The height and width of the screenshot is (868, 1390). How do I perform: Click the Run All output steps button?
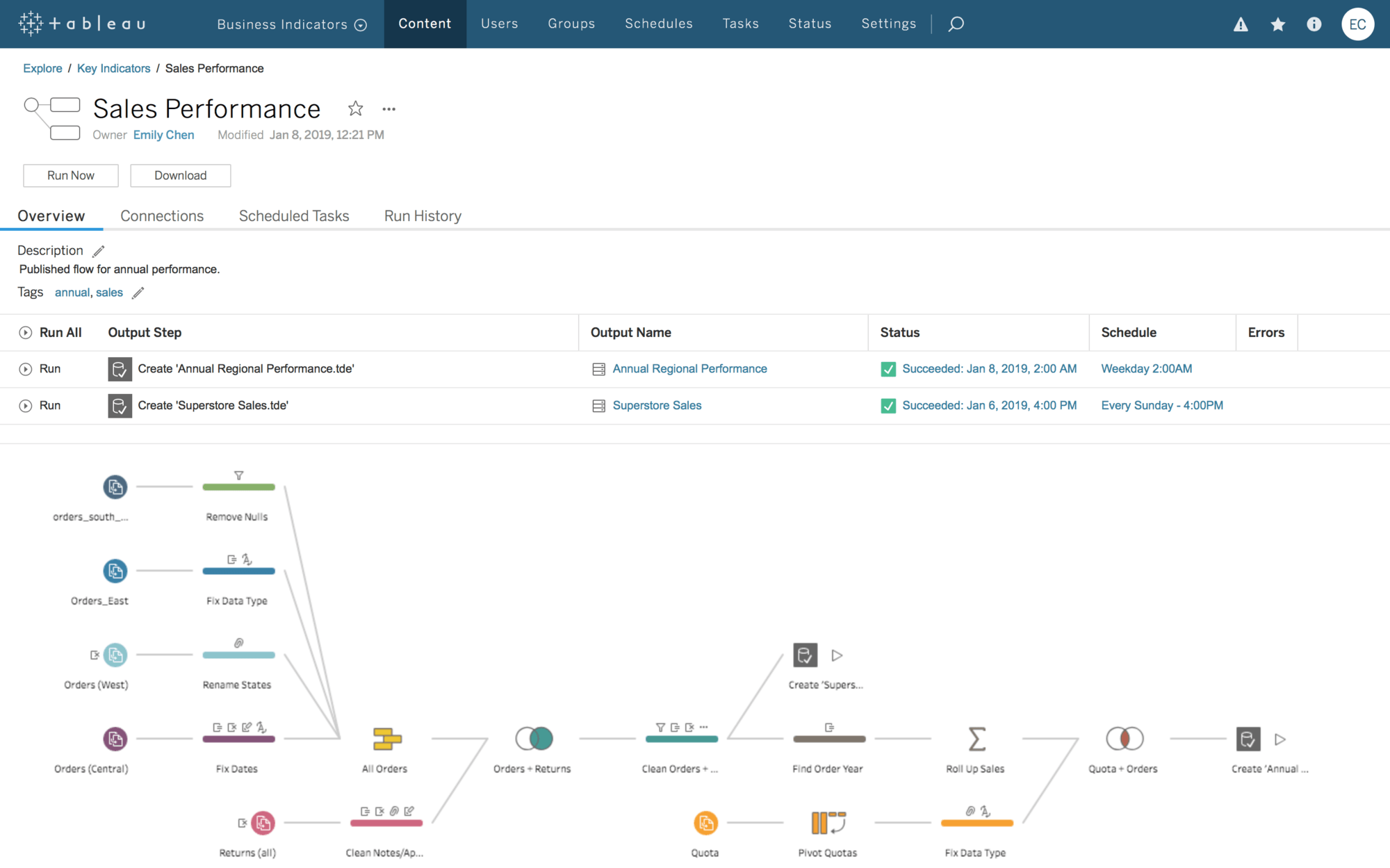tap(25, 332)
